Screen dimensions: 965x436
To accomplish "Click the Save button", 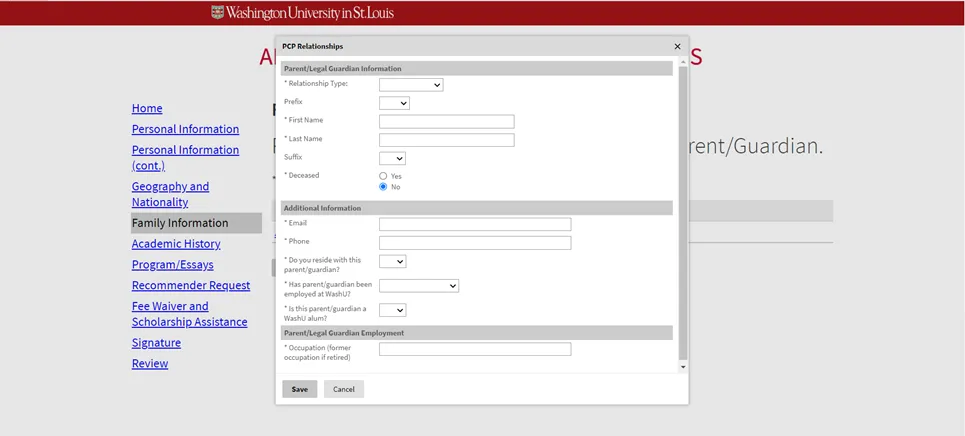I will (x=299, y=389).
